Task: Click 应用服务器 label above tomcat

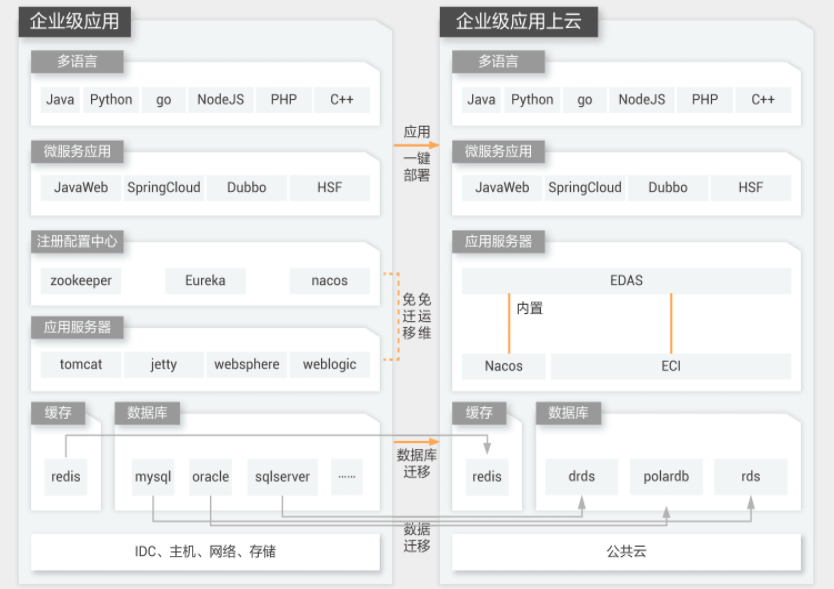Action: [77, 327]
